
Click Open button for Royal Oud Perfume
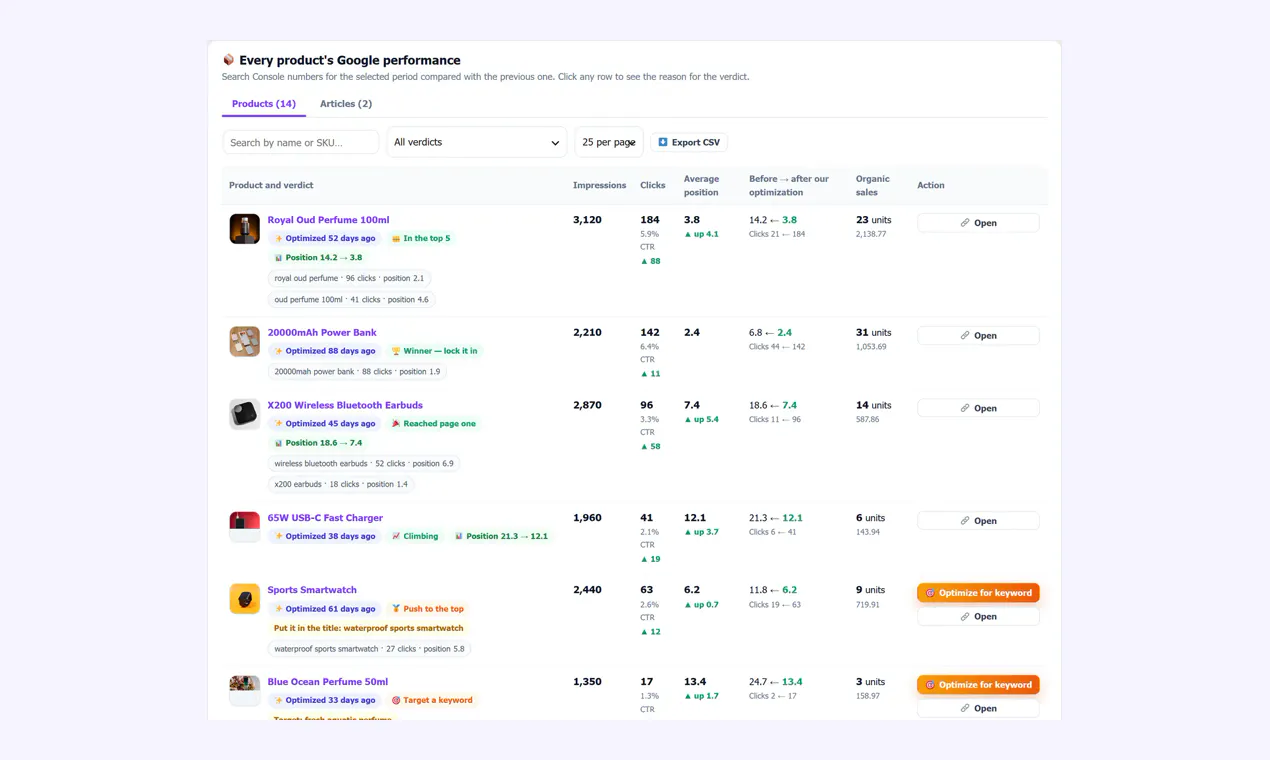tap(978, 223)
